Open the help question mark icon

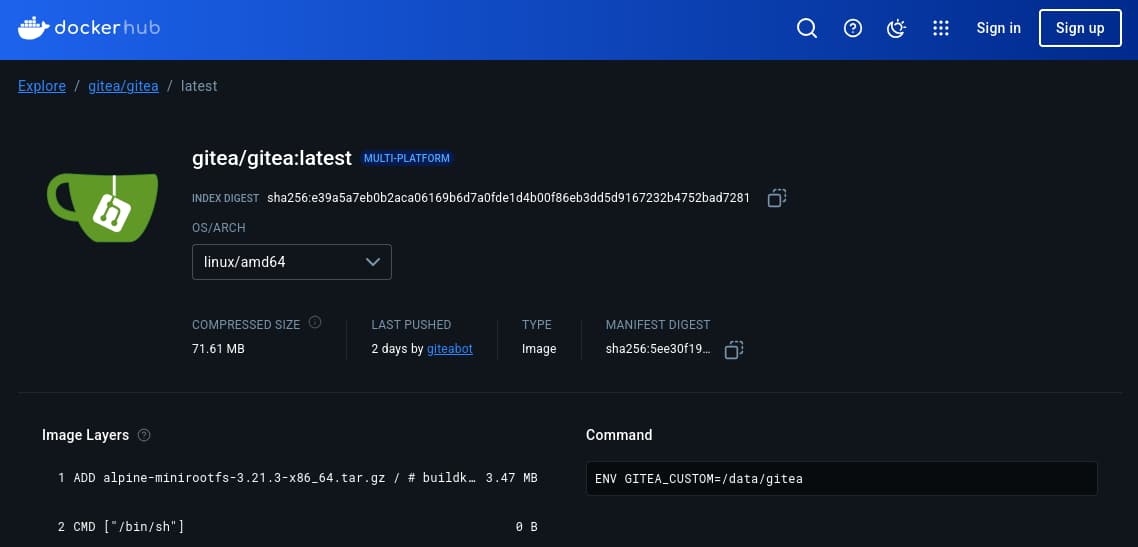click(x=853, y=28)
